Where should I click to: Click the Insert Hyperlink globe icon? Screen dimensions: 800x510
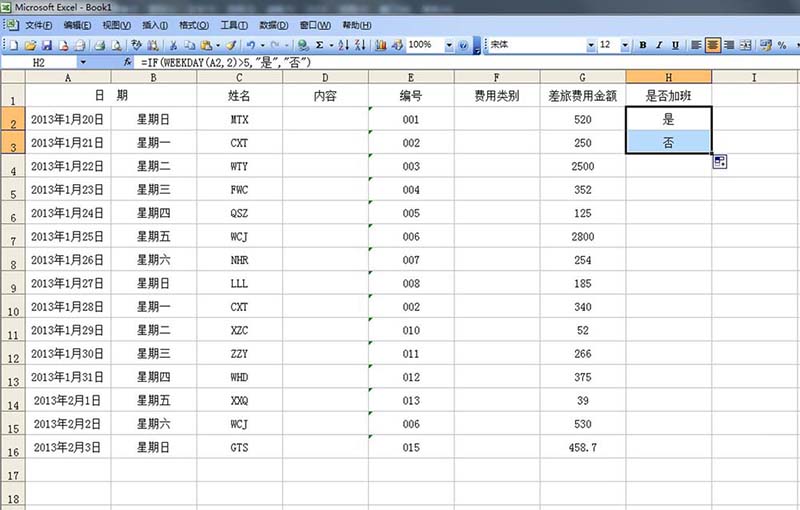[x=303, y=45]
